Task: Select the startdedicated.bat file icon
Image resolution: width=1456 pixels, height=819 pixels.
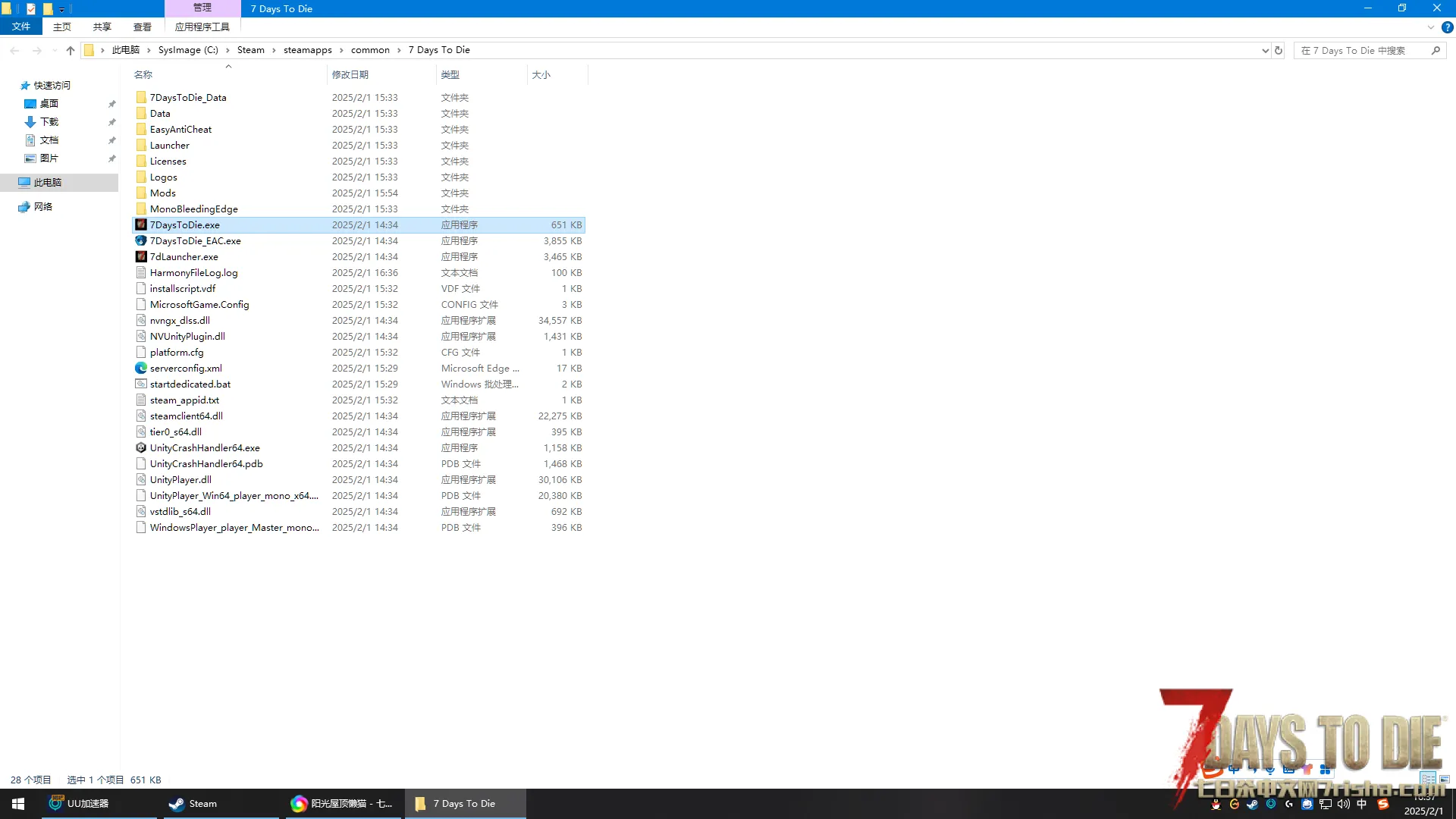Action: point(141,384)
